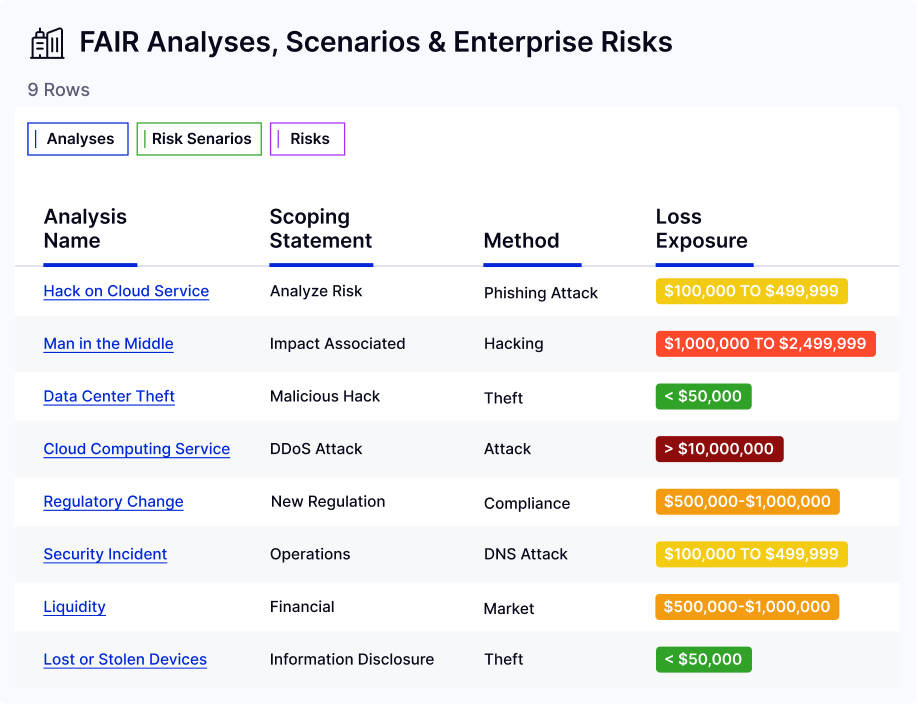This screenshot has width=918, height=704.
Task: Select the Financial scoping cell
Action: click(x=302, y=607)
